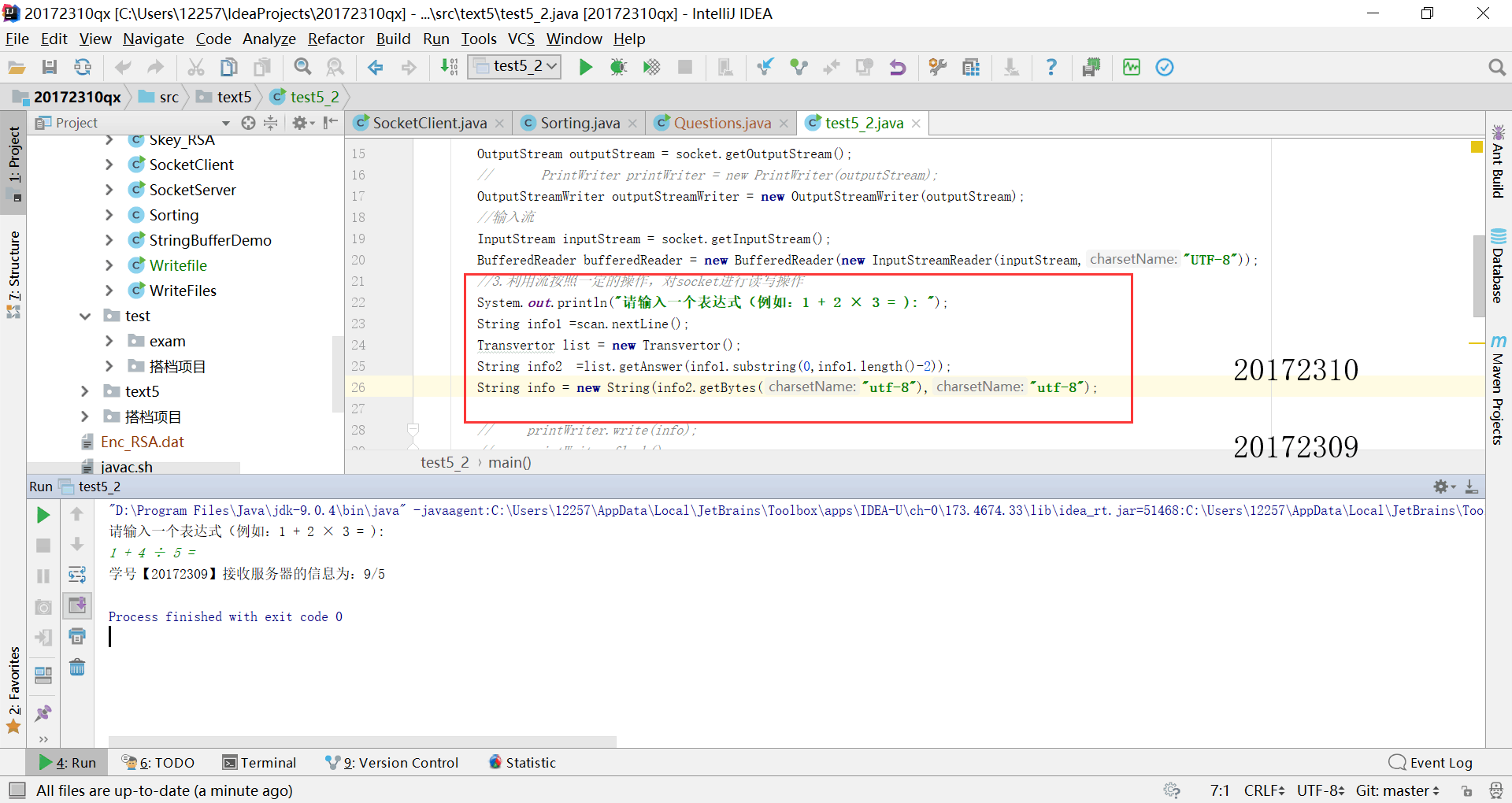Expand the Sorting tree node
Image resolution: width=1512 pixels, height=803 pixels.
pos(109,215)
